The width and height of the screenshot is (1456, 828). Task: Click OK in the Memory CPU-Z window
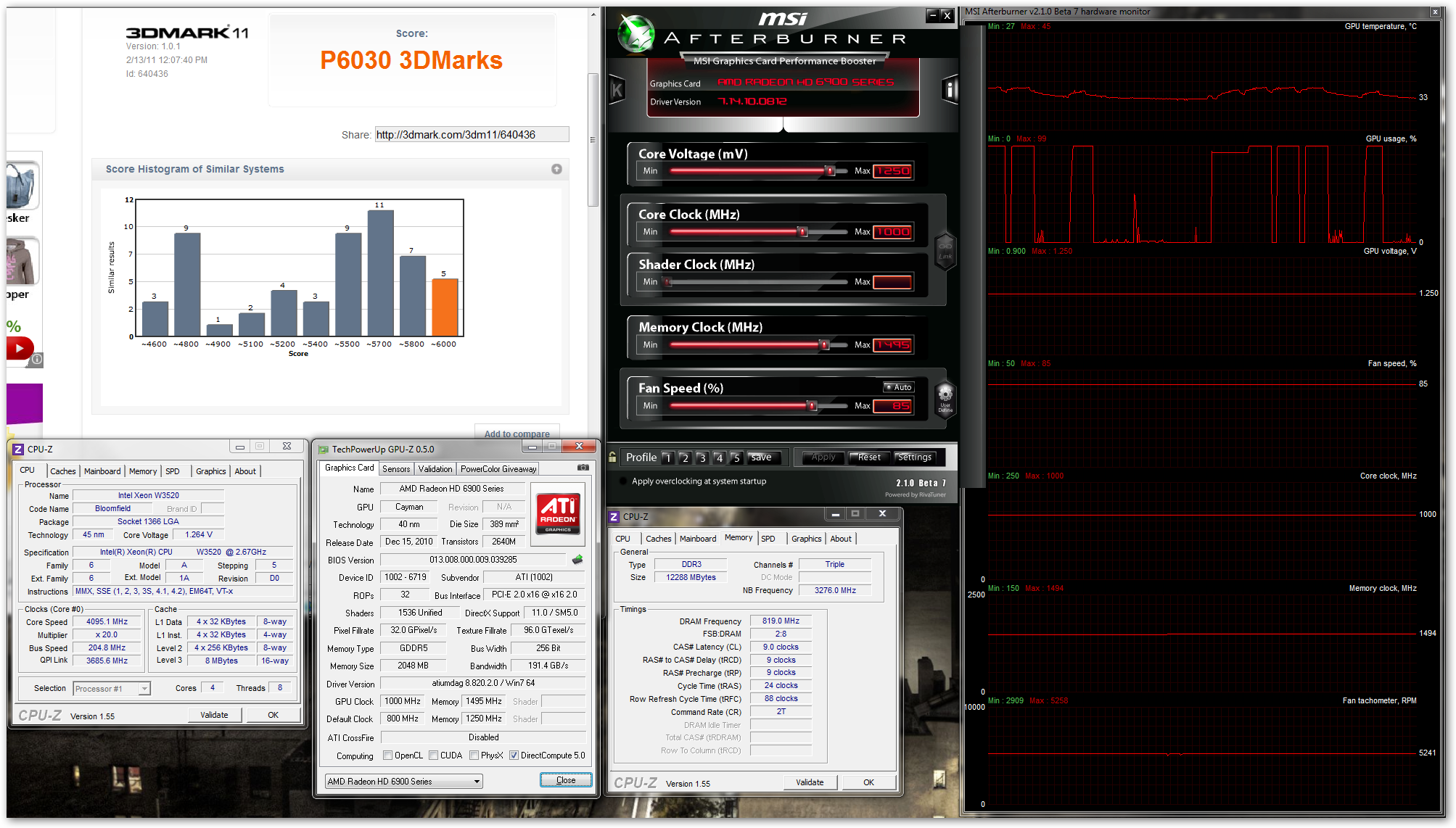[868, 782]
